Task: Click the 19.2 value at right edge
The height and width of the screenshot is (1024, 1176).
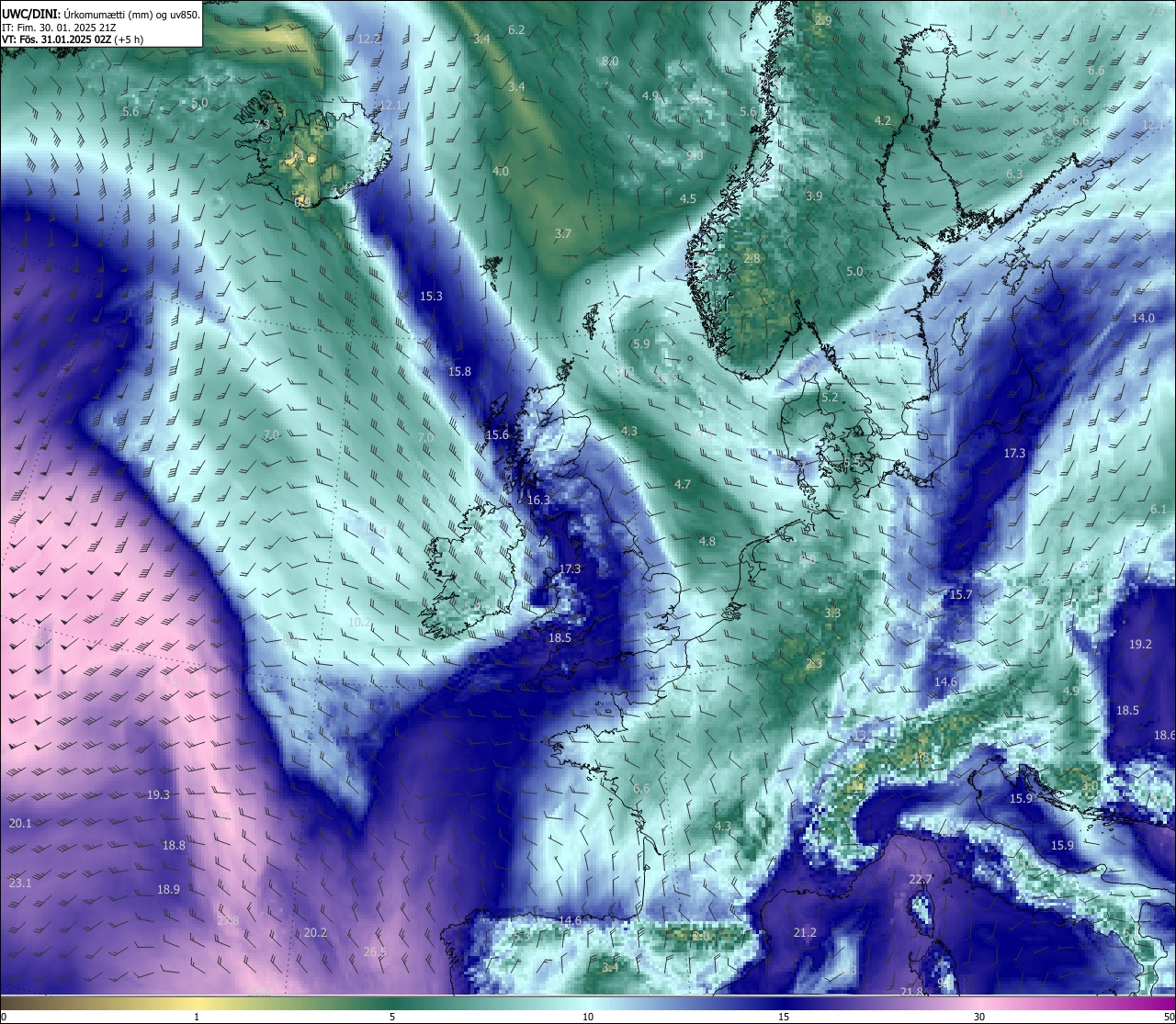Action: pos(1140,644)
